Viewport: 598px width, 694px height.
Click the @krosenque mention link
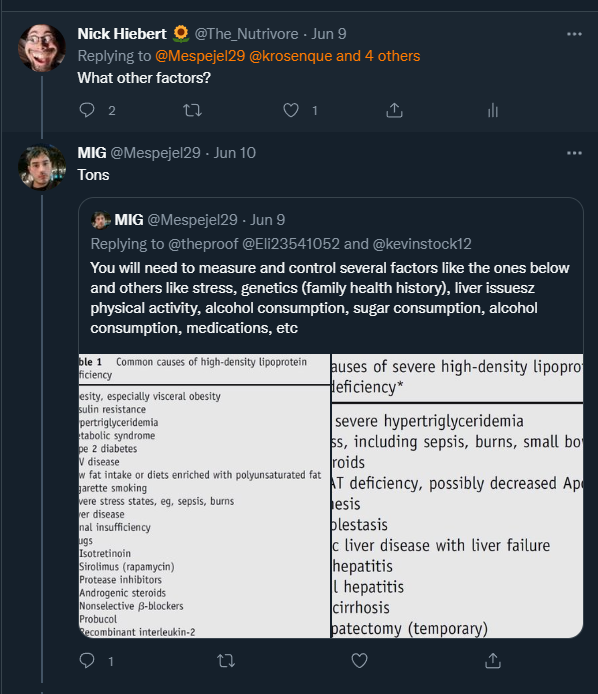tap(290, 56)
